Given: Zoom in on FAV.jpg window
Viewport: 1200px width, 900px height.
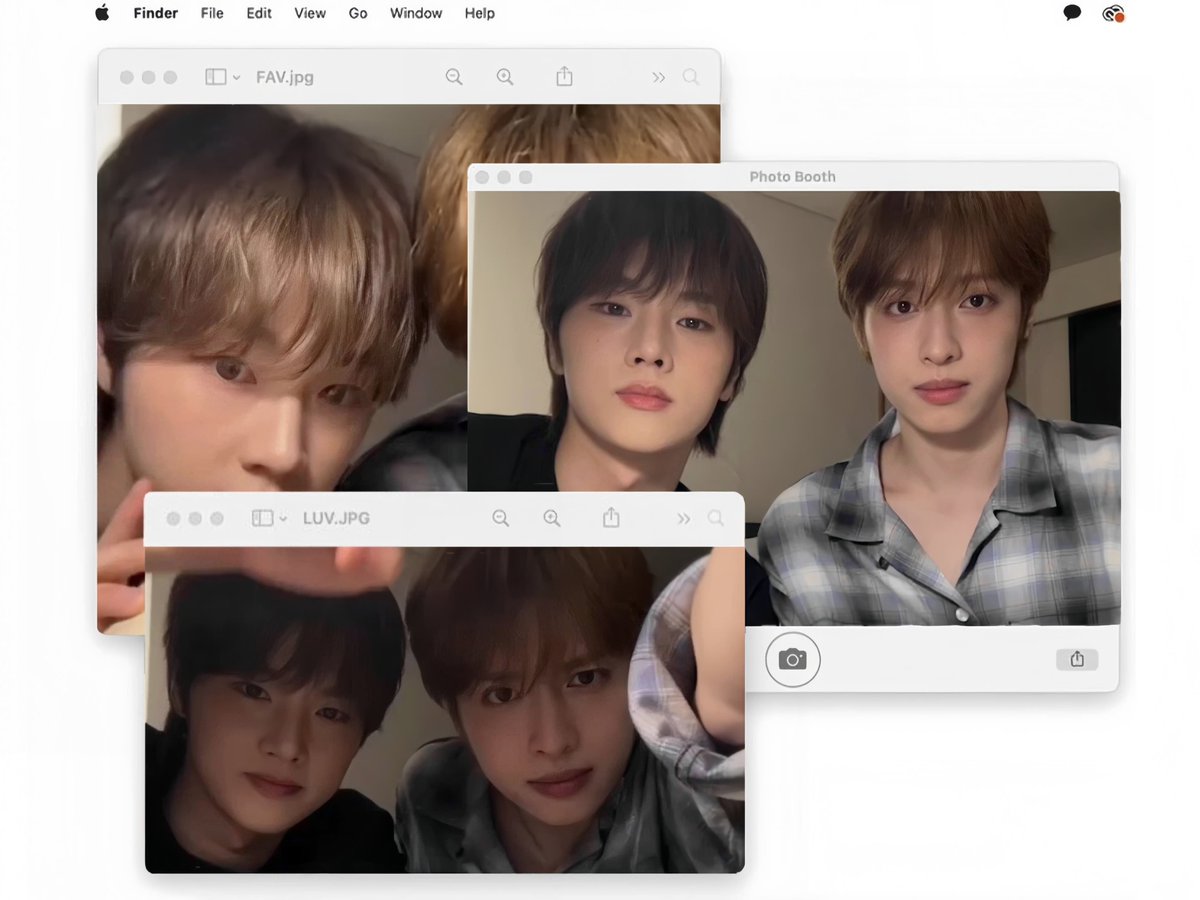Looking at the screenshot, I should [505, 77].
